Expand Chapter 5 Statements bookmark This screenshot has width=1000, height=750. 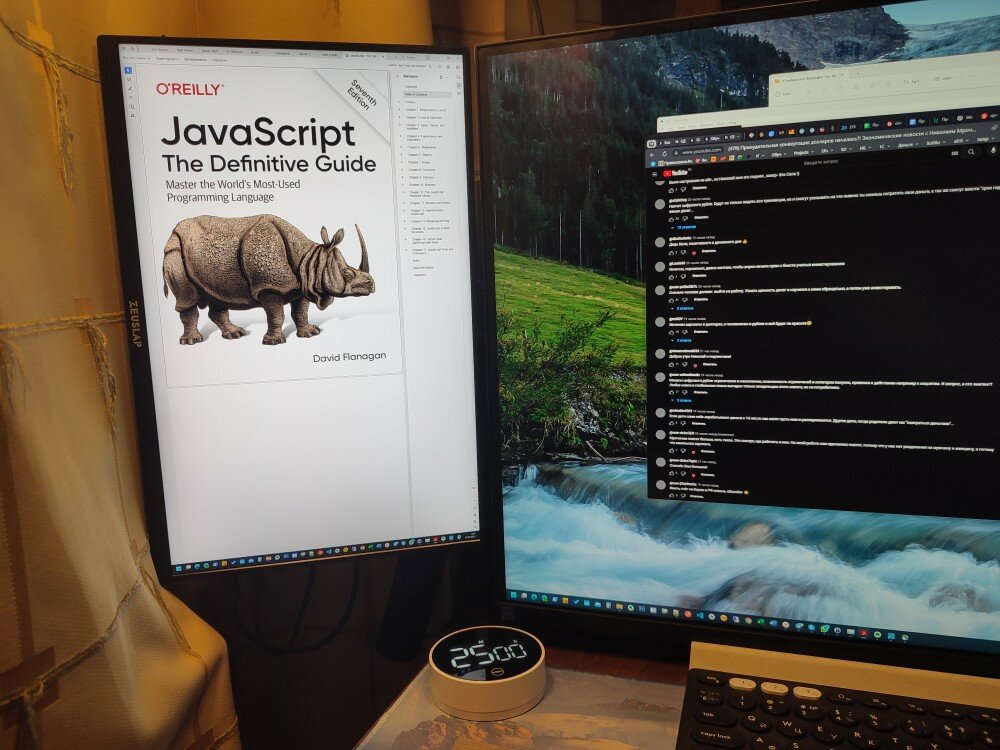pyautogui.click(x=402, y=147)
